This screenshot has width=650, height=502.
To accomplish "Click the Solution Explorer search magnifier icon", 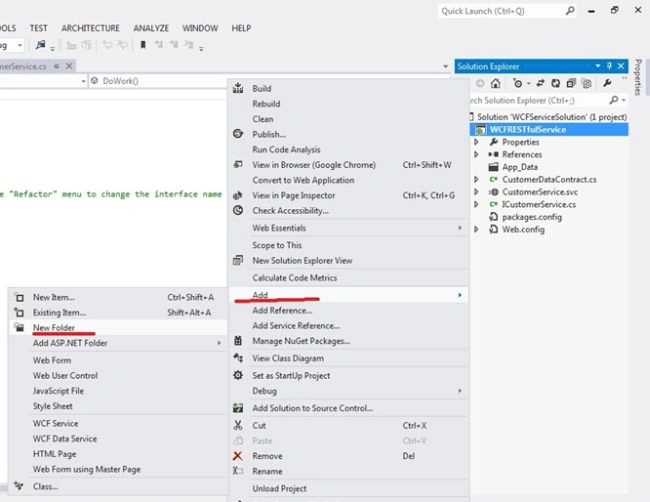I will coord(614,100).
